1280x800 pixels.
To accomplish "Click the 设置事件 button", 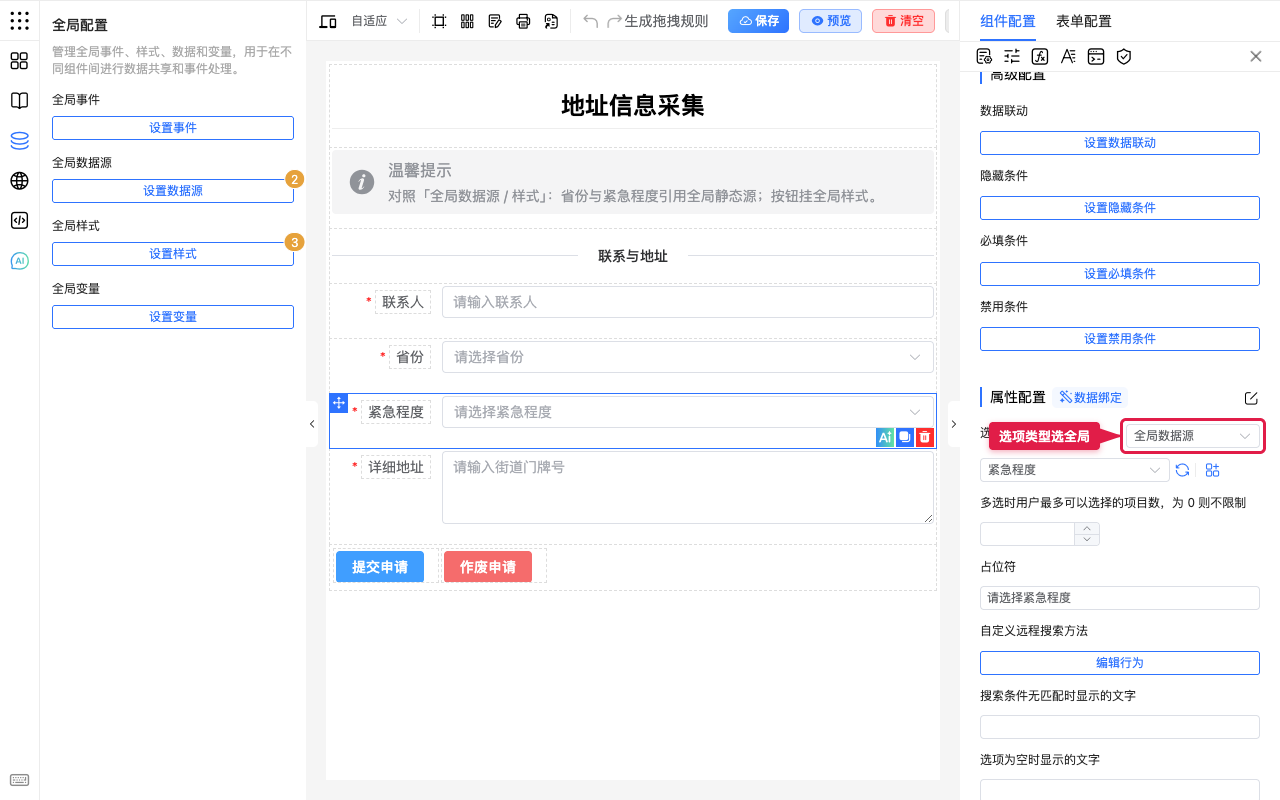I will (x=173, y=128).
